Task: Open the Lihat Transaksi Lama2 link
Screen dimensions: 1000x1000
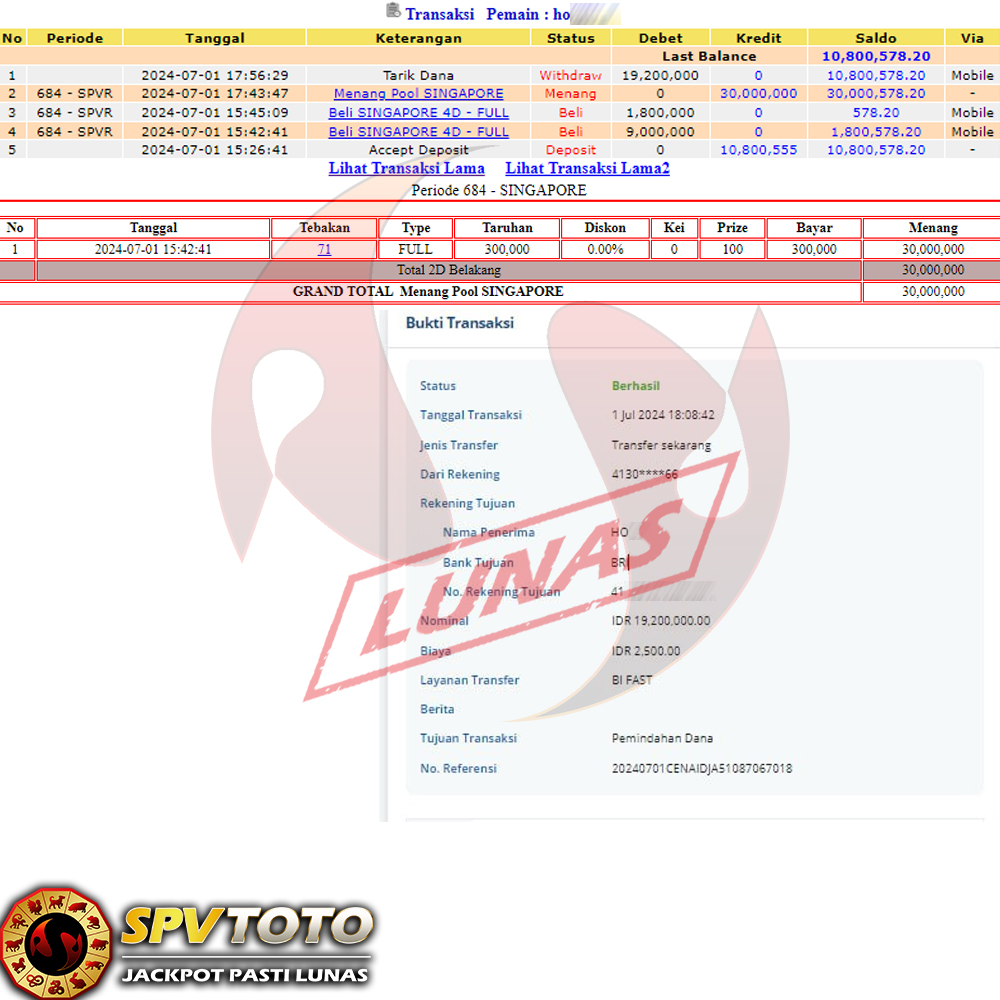Action: point(587,168)
